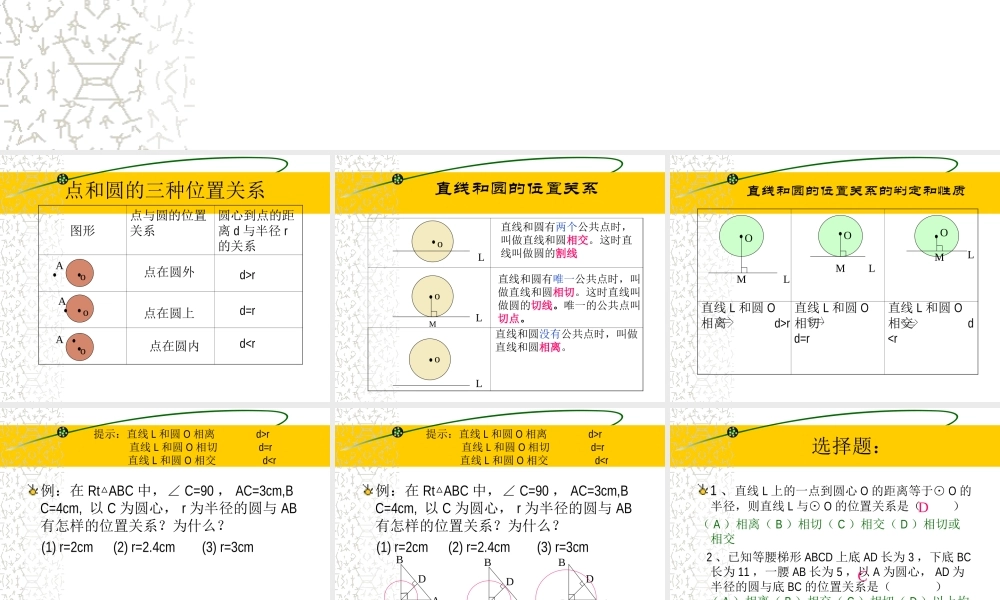Select the yellow circle above separate line L
This screenshot has height=600, width=1000.
pos(429,360)
